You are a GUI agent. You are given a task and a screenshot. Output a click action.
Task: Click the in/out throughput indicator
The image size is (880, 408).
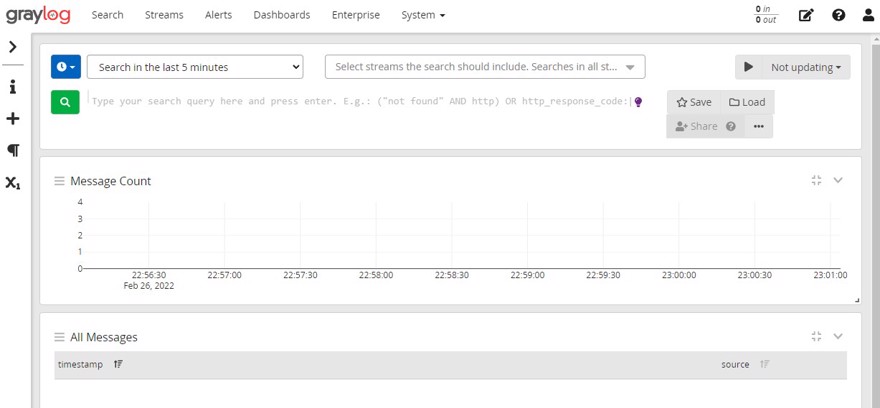(x=766, y=15)
